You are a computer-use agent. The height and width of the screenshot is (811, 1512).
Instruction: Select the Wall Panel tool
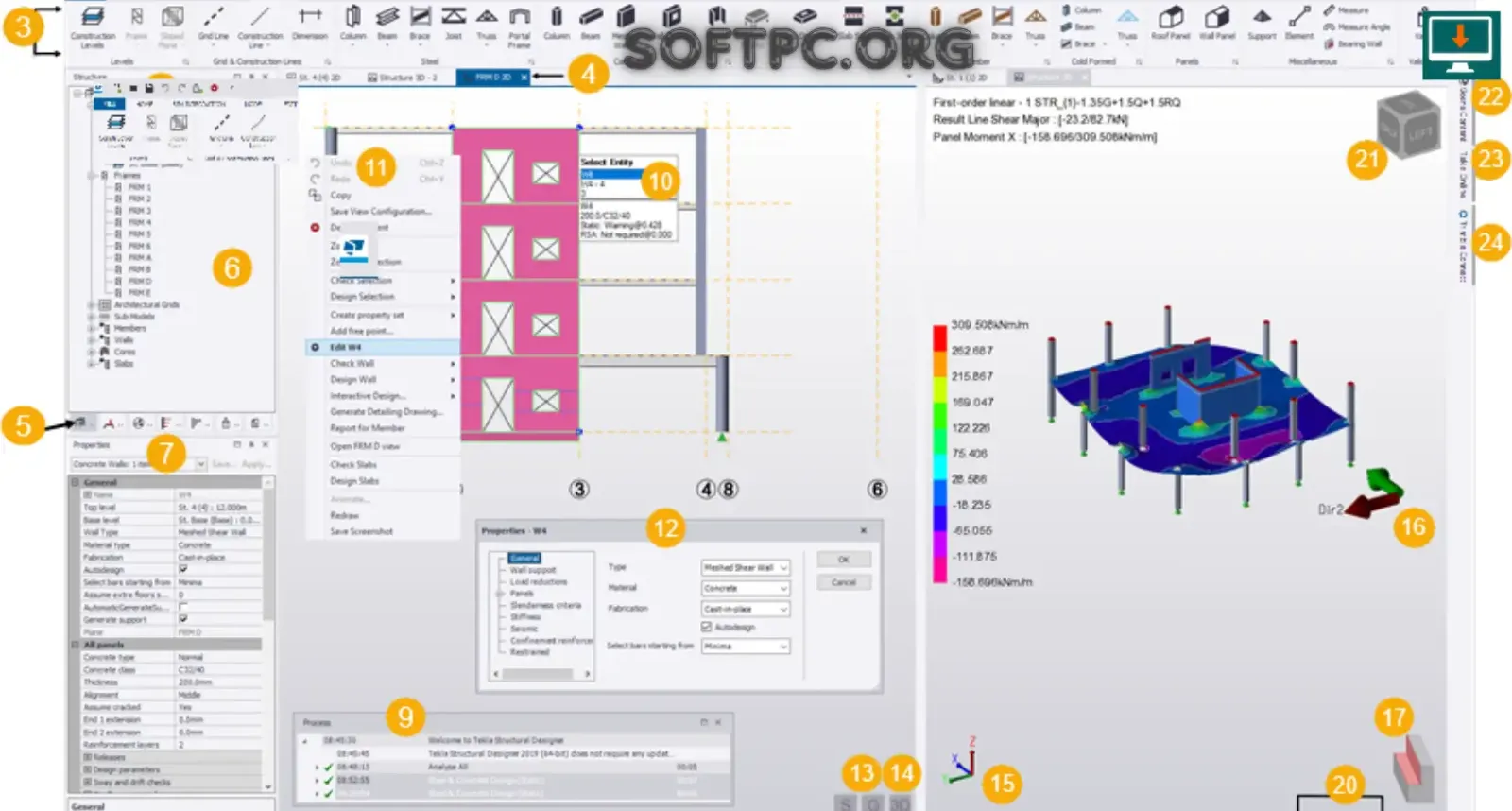click(x=1217, y=24)
